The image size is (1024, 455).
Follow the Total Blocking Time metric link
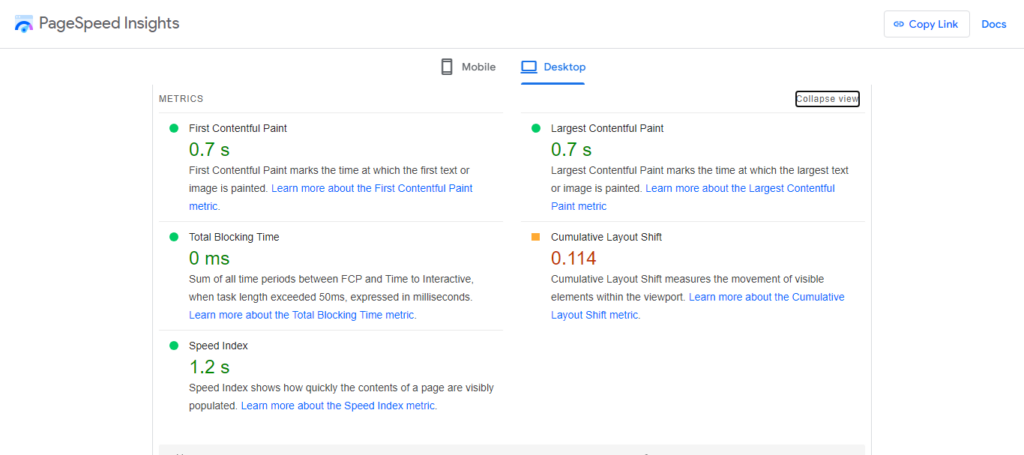[302, 315]
